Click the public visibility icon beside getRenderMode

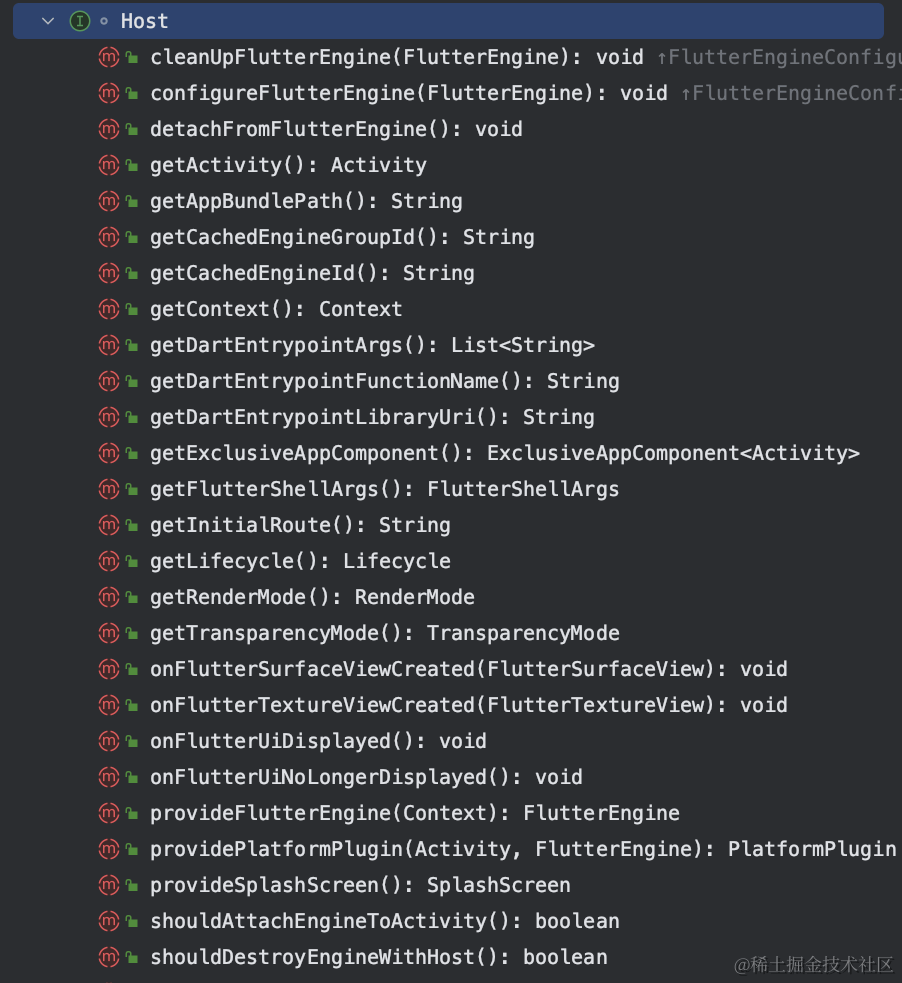(131, 597)
